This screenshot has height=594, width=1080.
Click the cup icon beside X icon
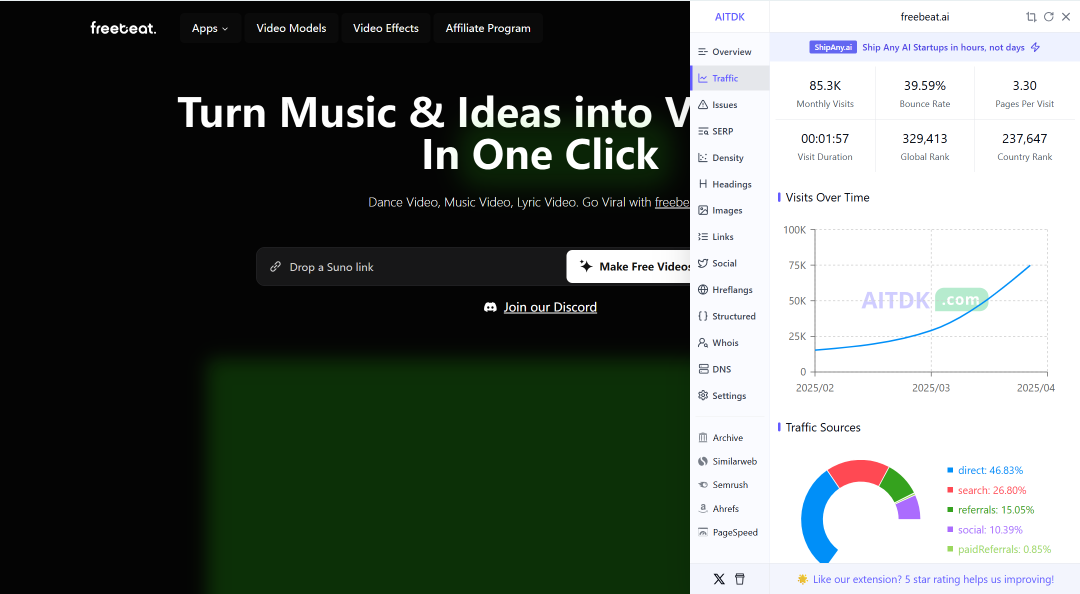tap(740, 579)
